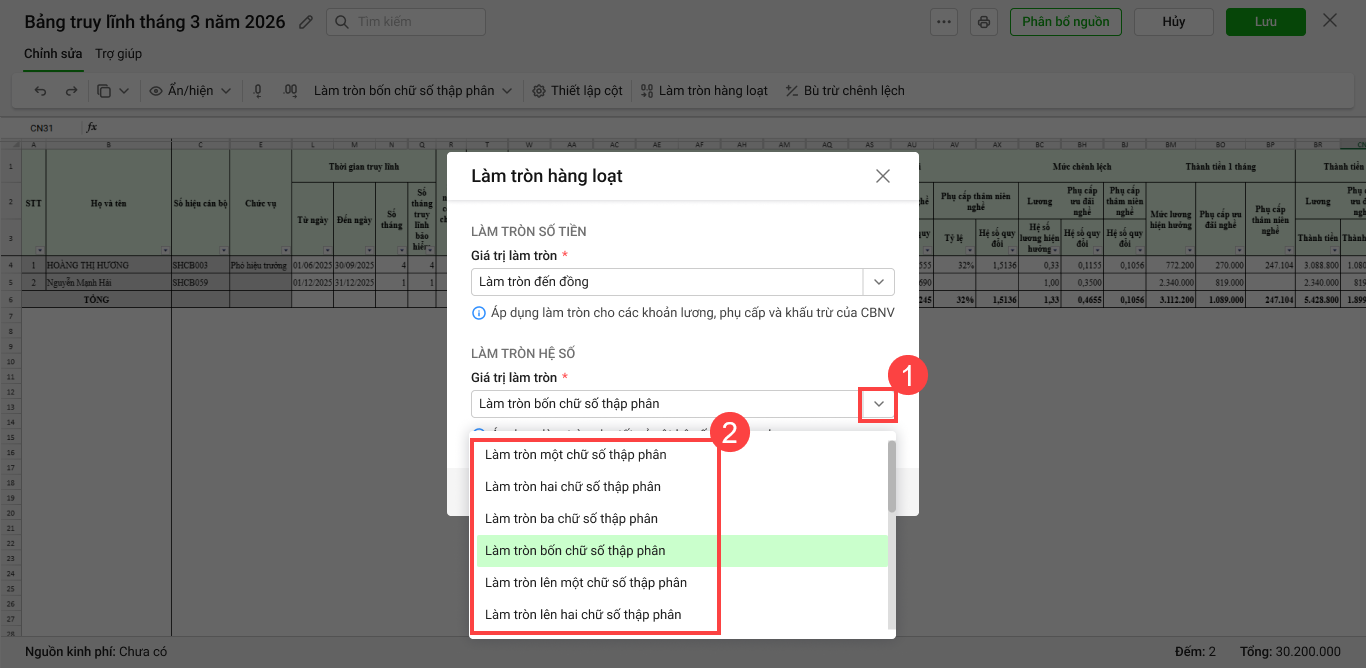
Task: Click the green Lưu button
Action: [1265, 22]
